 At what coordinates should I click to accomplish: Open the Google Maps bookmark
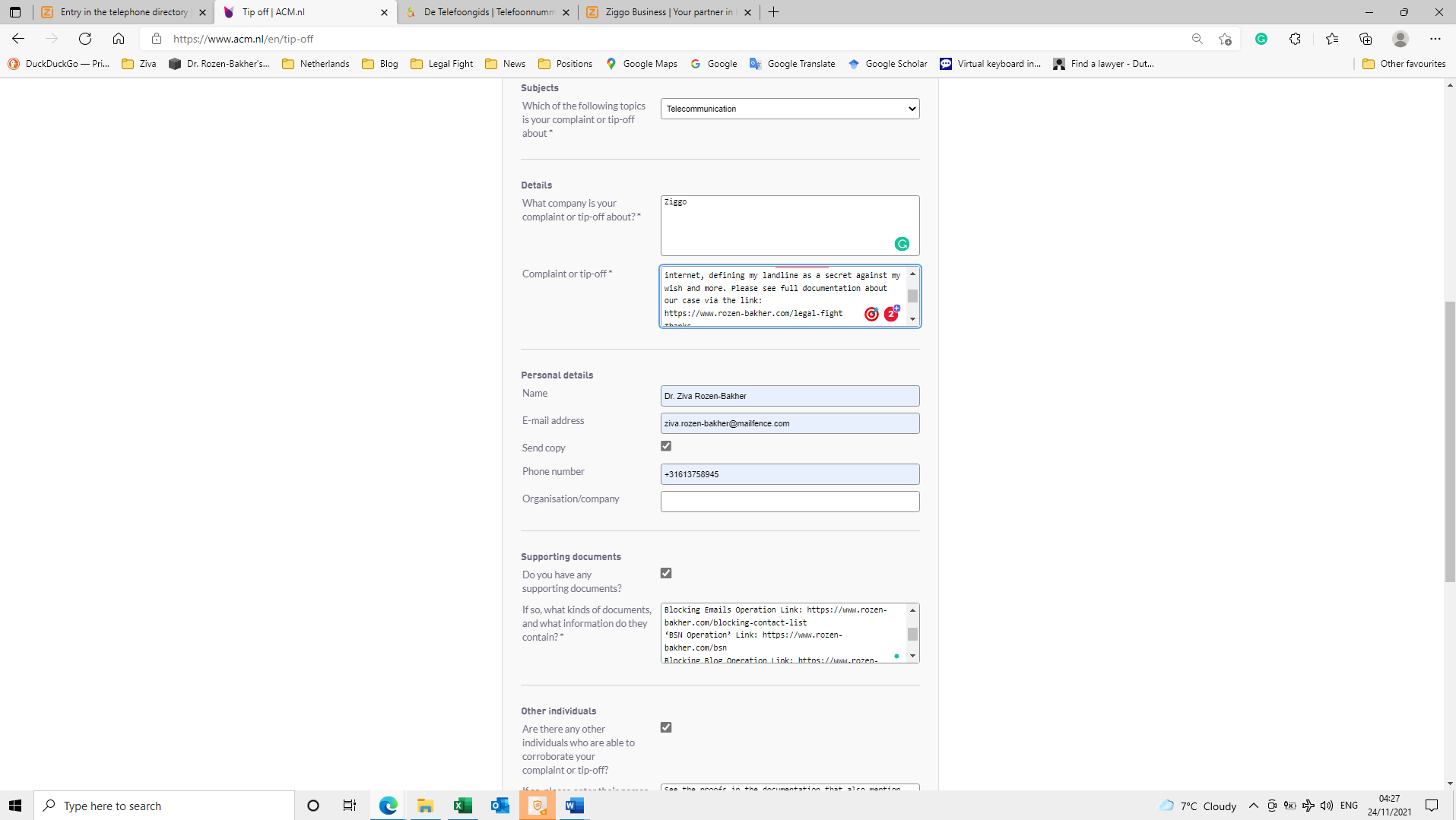coord(641,64)
